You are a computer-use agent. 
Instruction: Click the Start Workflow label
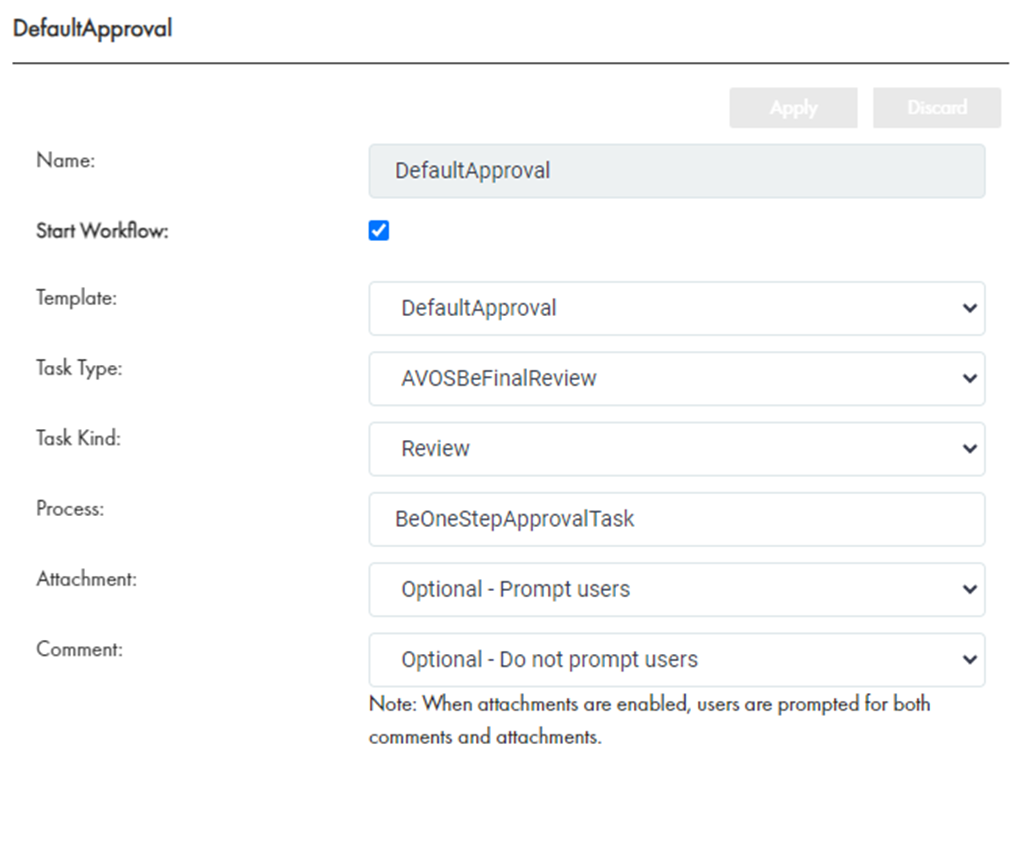tap(102, 231)
